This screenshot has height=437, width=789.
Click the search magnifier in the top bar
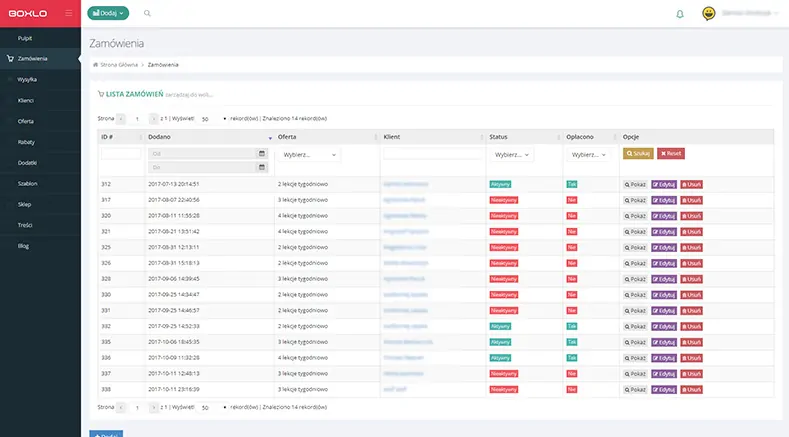click(x=148, y=14)
